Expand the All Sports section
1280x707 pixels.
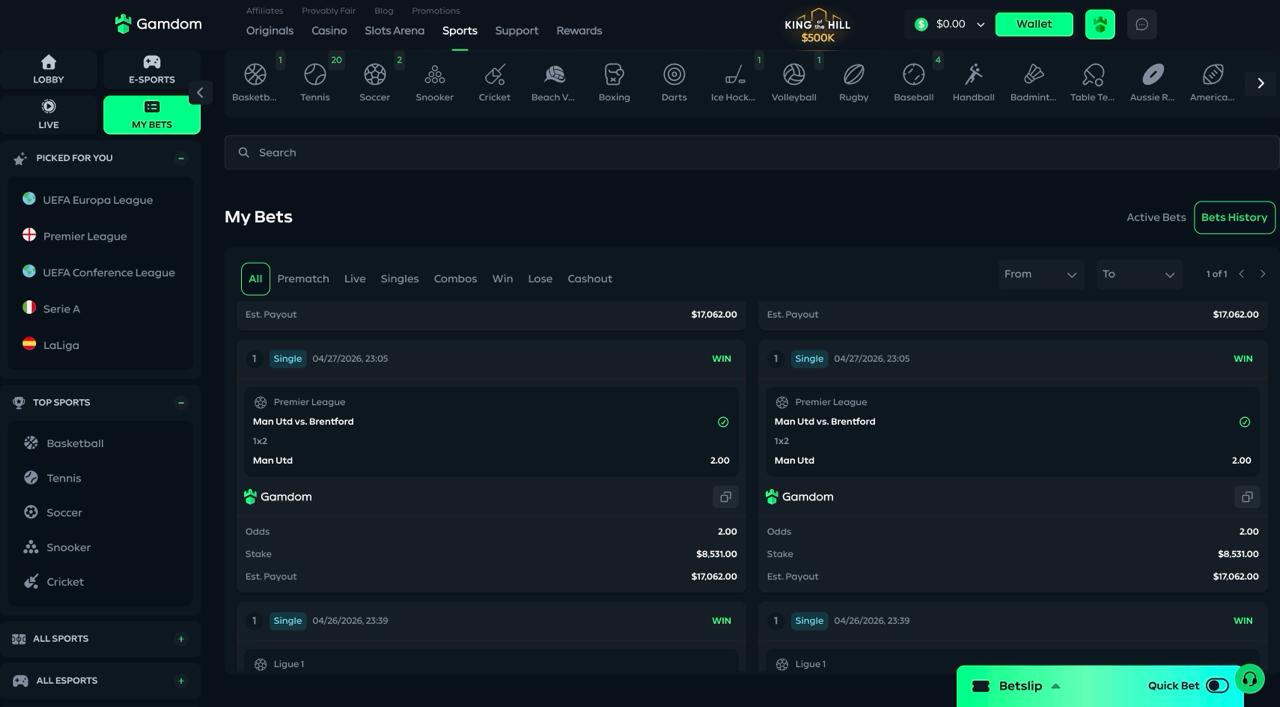[181, 639]
